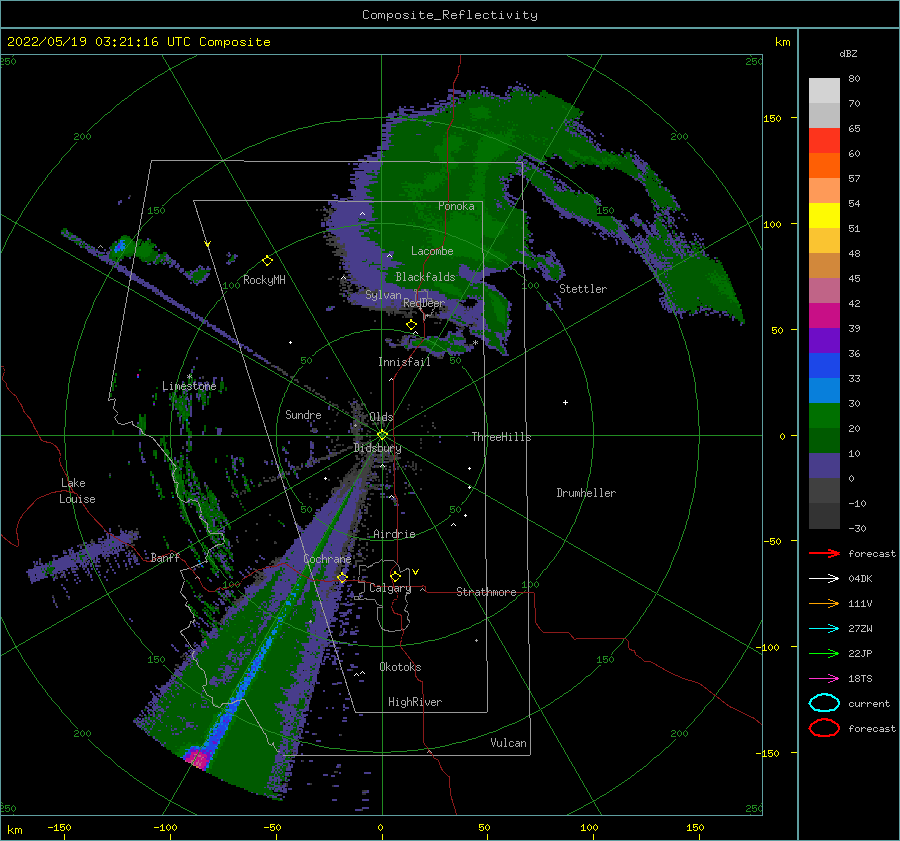Select the magenta swatch in dBZ scale

click(824, 315)
